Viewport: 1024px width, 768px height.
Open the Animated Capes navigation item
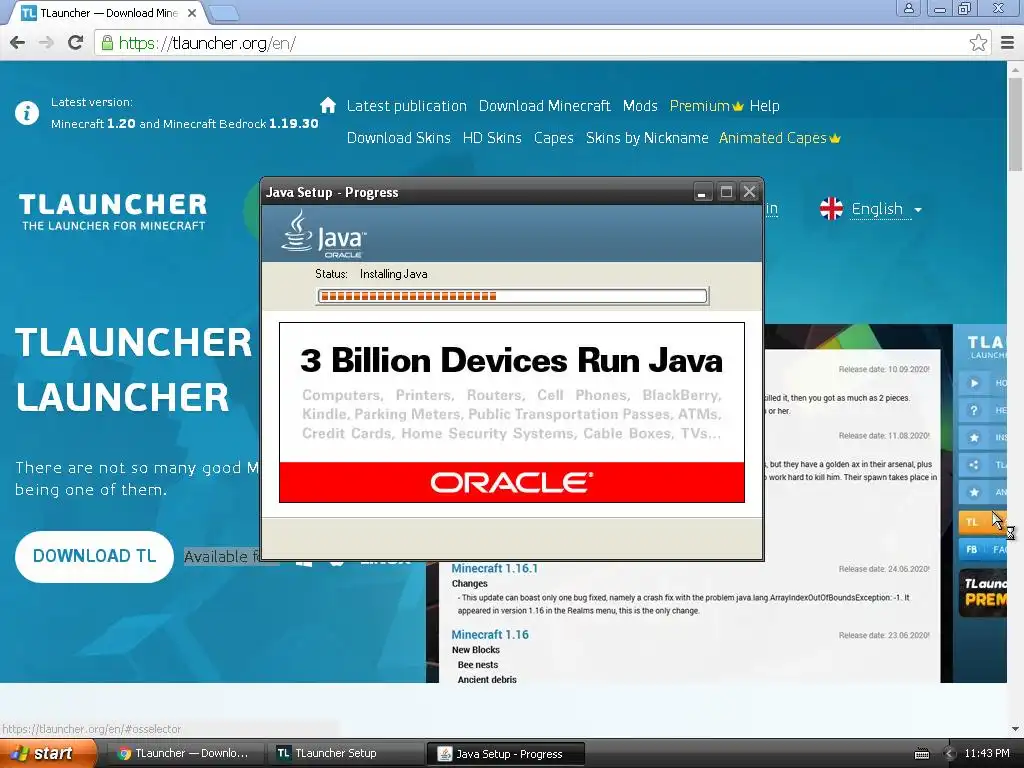pos(773,138)
